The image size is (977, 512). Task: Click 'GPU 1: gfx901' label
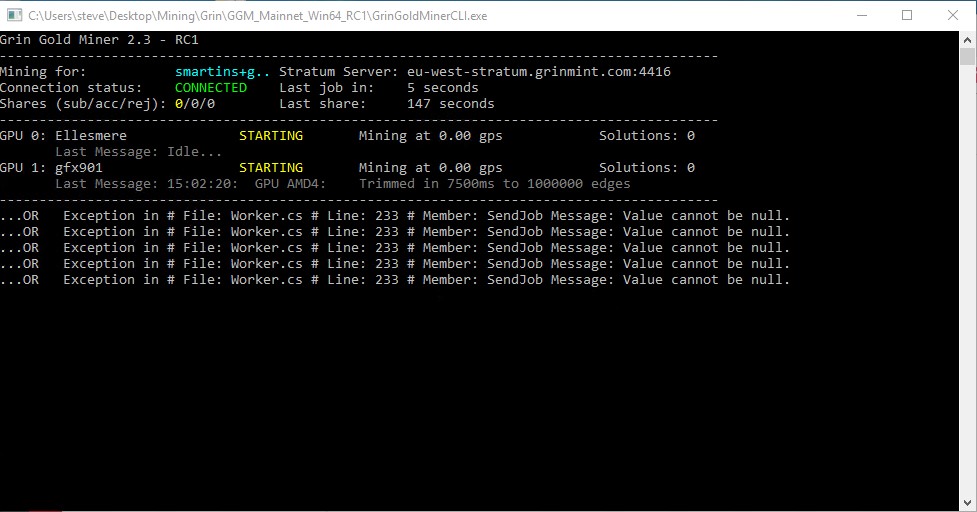(51, 168)
